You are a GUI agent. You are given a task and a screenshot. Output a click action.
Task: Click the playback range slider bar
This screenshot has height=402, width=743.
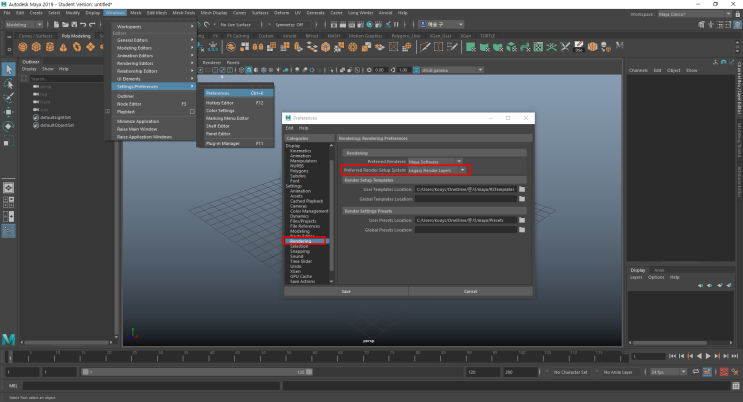(197, 372)
